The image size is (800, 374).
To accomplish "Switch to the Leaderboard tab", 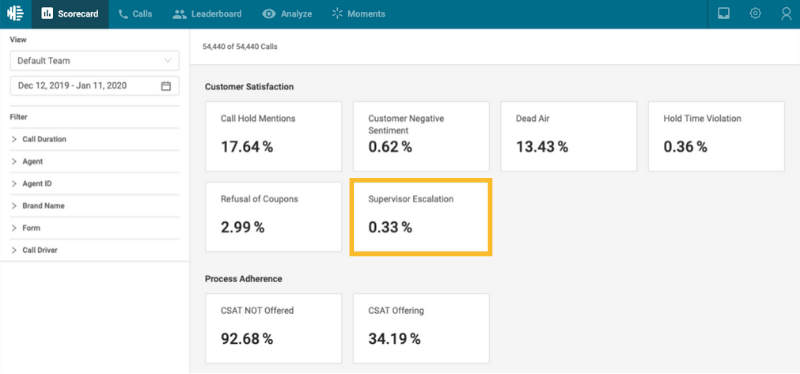I will pos(207,14).
